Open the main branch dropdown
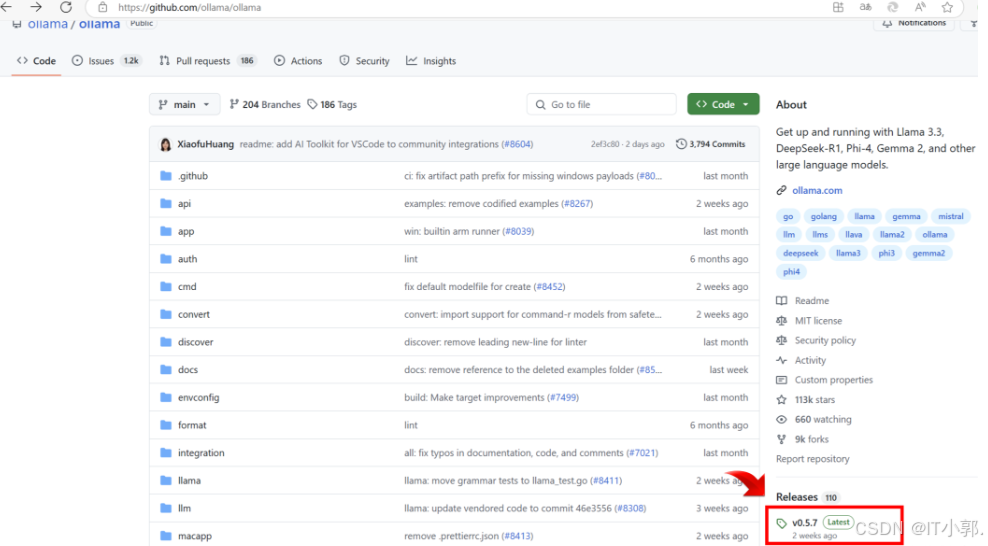 pyautogui.click(x=185, y=105)
